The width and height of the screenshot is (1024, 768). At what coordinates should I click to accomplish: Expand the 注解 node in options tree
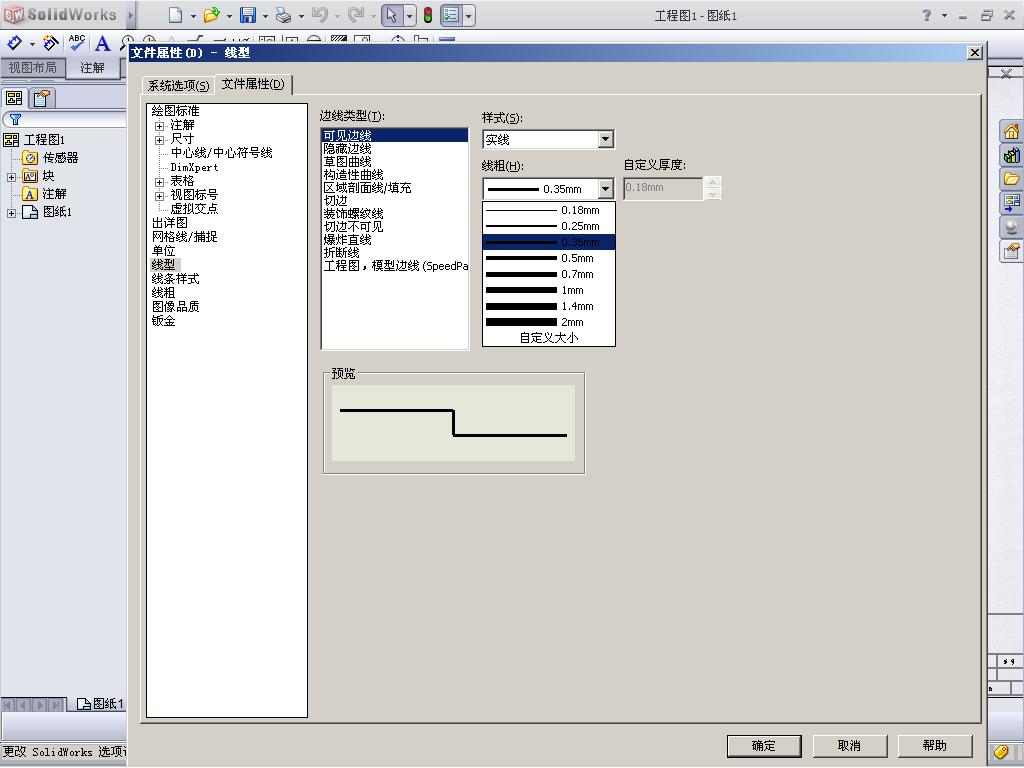pos(159,125)
